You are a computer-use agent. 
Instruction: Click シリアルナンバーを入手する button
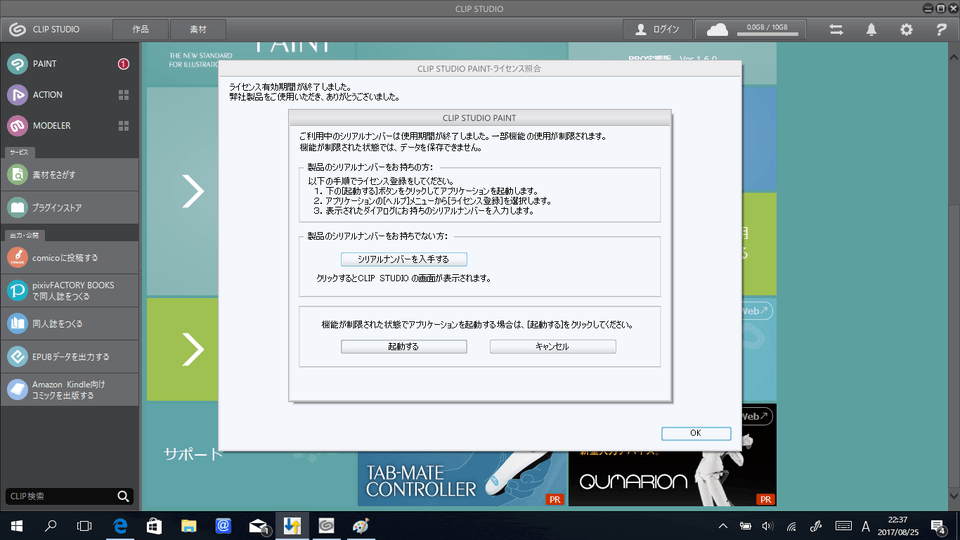403,259
